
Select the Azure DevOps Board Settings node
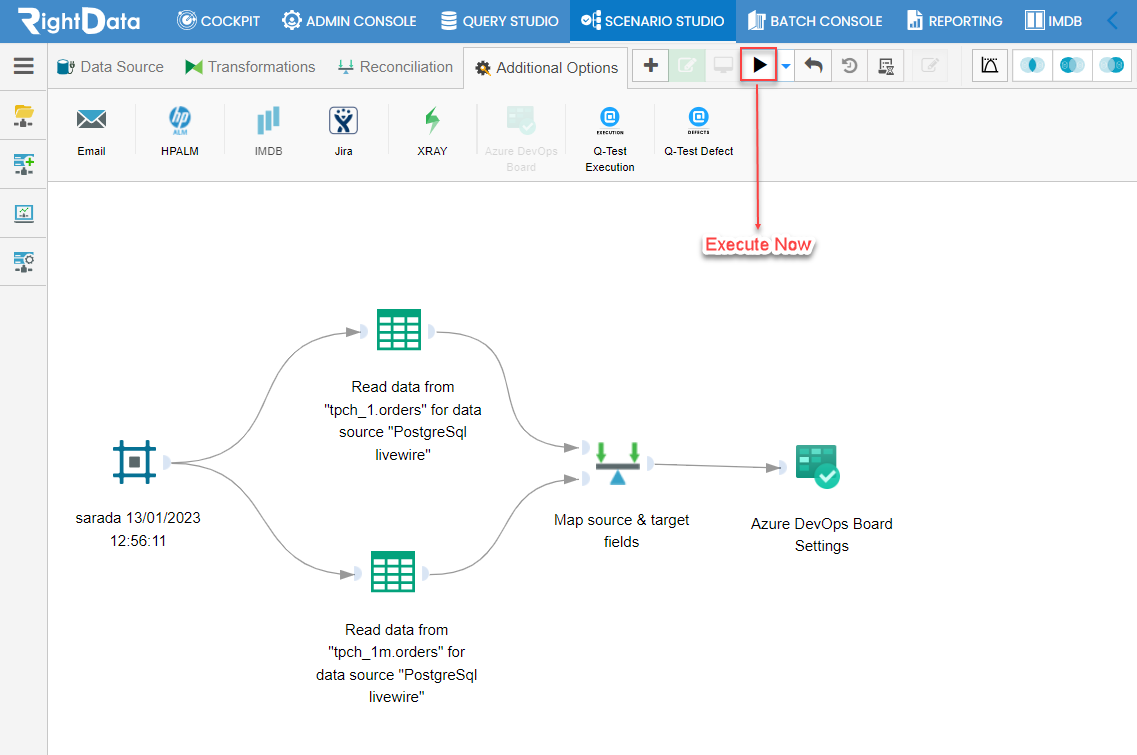click(x=817, y=466)
